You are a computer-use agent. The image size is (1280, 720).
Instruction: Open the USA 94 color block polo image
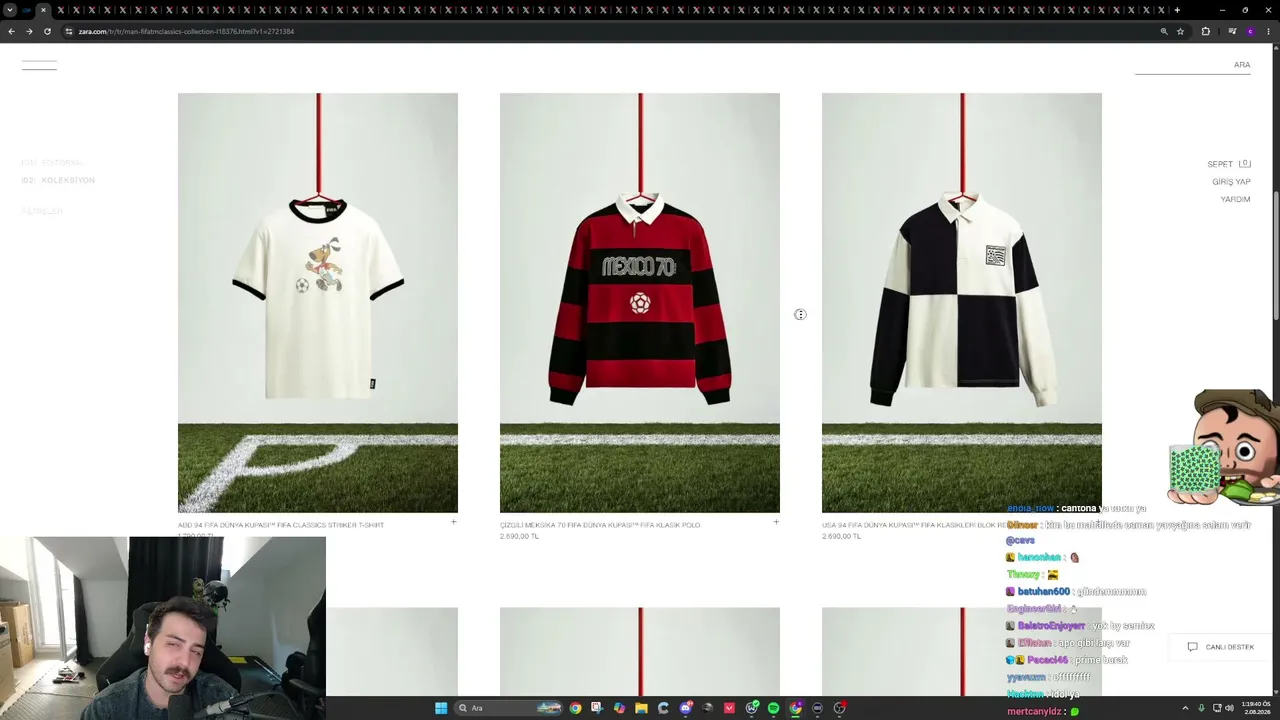click(962, 303)
